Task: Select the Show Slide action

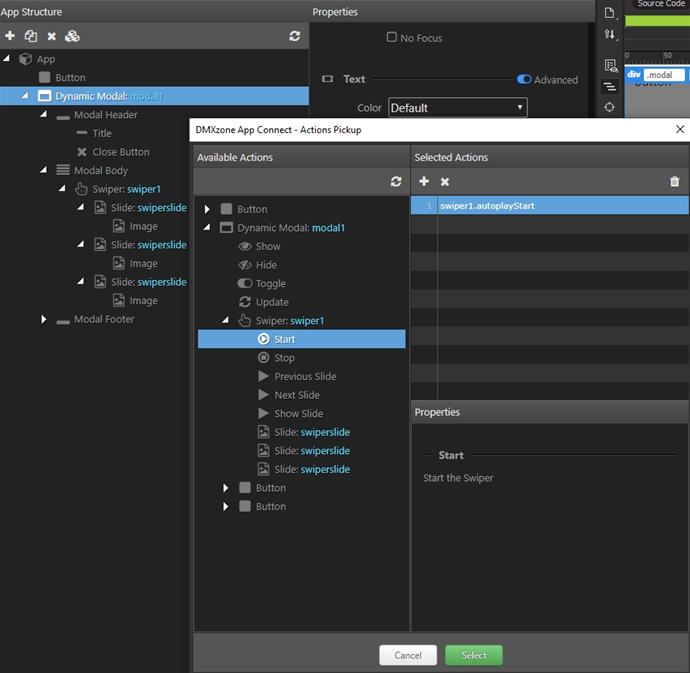Action: pos(290,413)
